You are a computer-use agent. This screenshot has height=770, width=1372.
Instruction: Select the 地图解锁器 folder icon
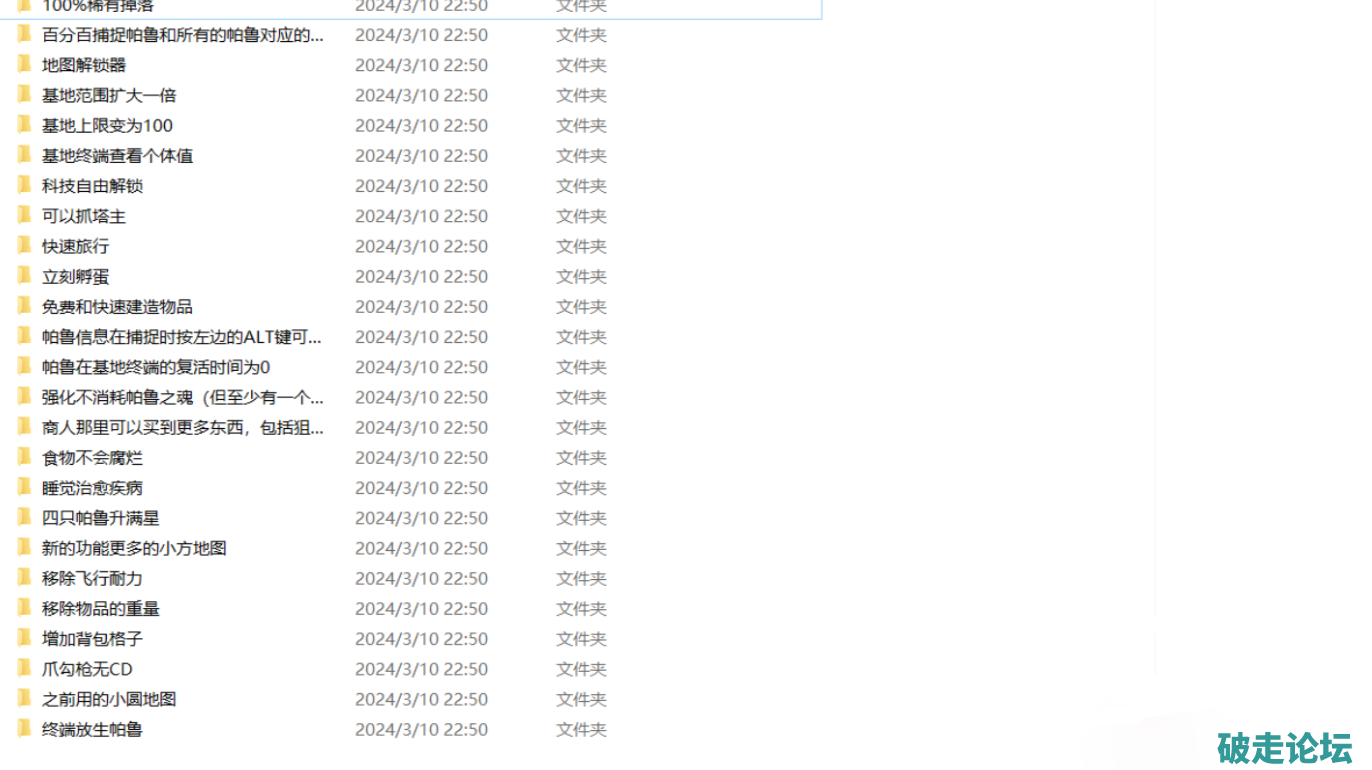pyautogui.click(x=24, y=65)
